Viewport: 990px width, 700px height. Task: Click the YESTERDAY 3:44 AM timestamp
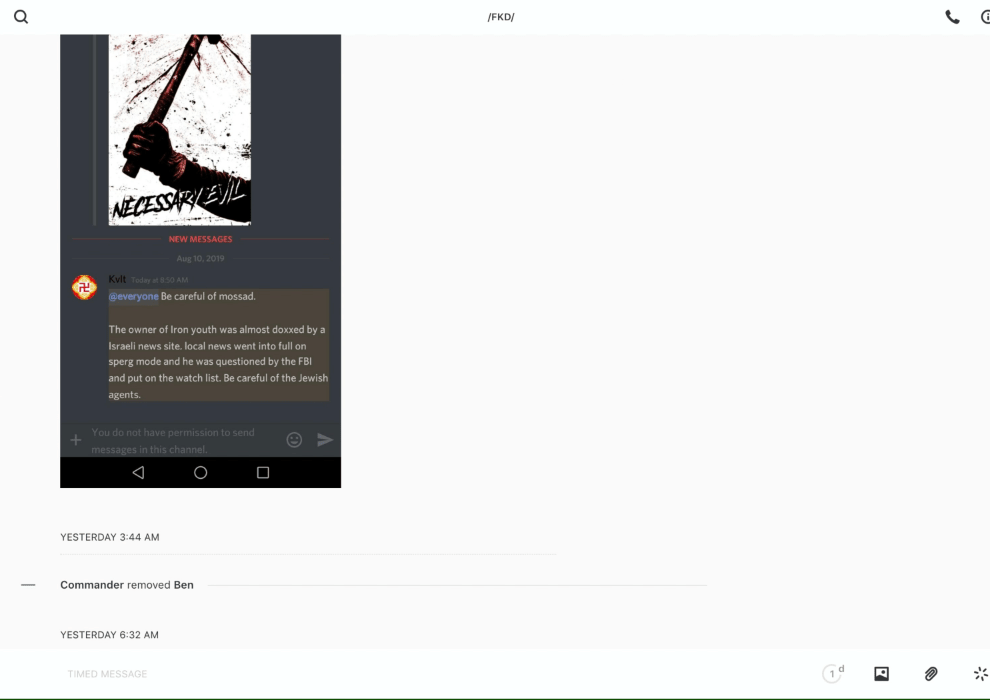(109, 537)
